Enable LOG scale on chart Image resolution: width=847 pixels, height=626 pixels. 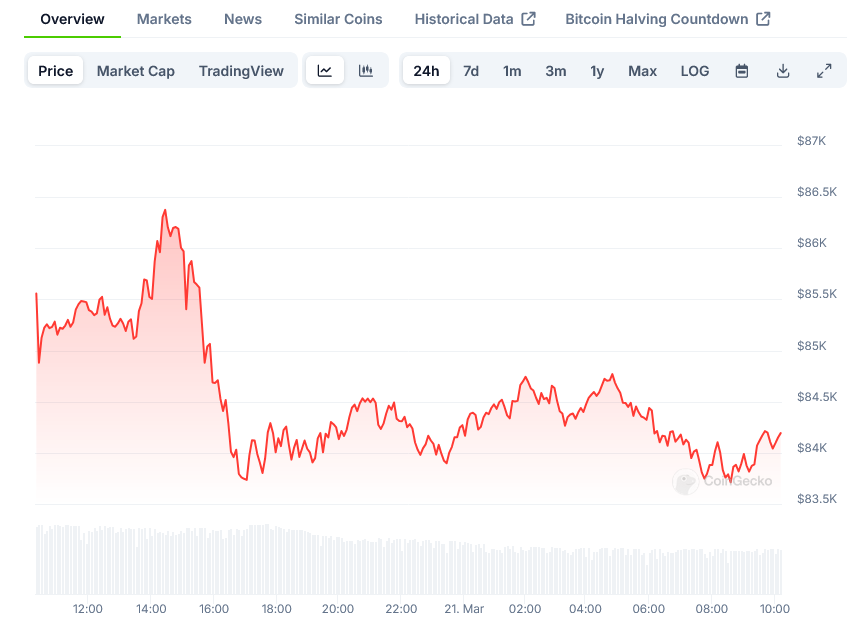pyautogui.click(x=695, y=71)
